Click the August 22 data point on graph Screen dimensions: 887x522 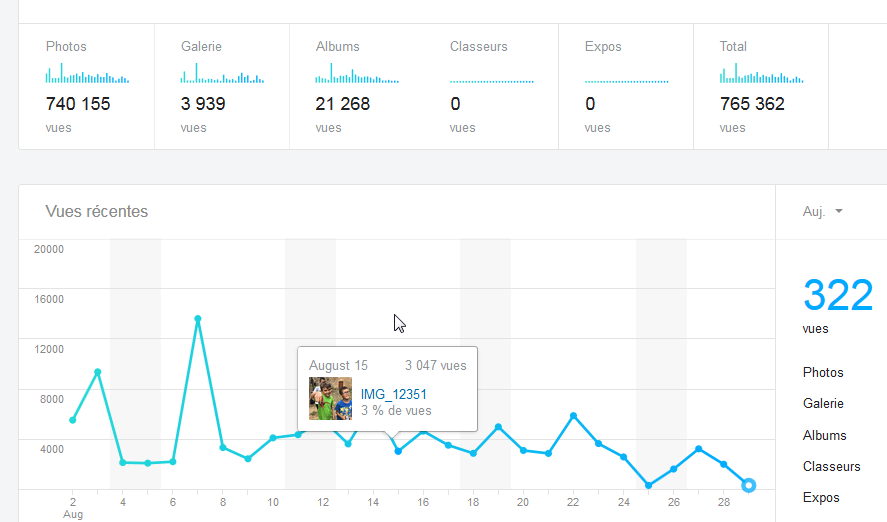[x=573, y=416]
